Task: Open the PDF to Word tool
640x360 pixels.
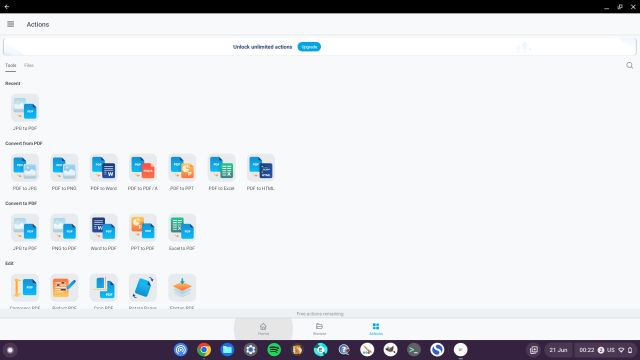Action: 103,172
